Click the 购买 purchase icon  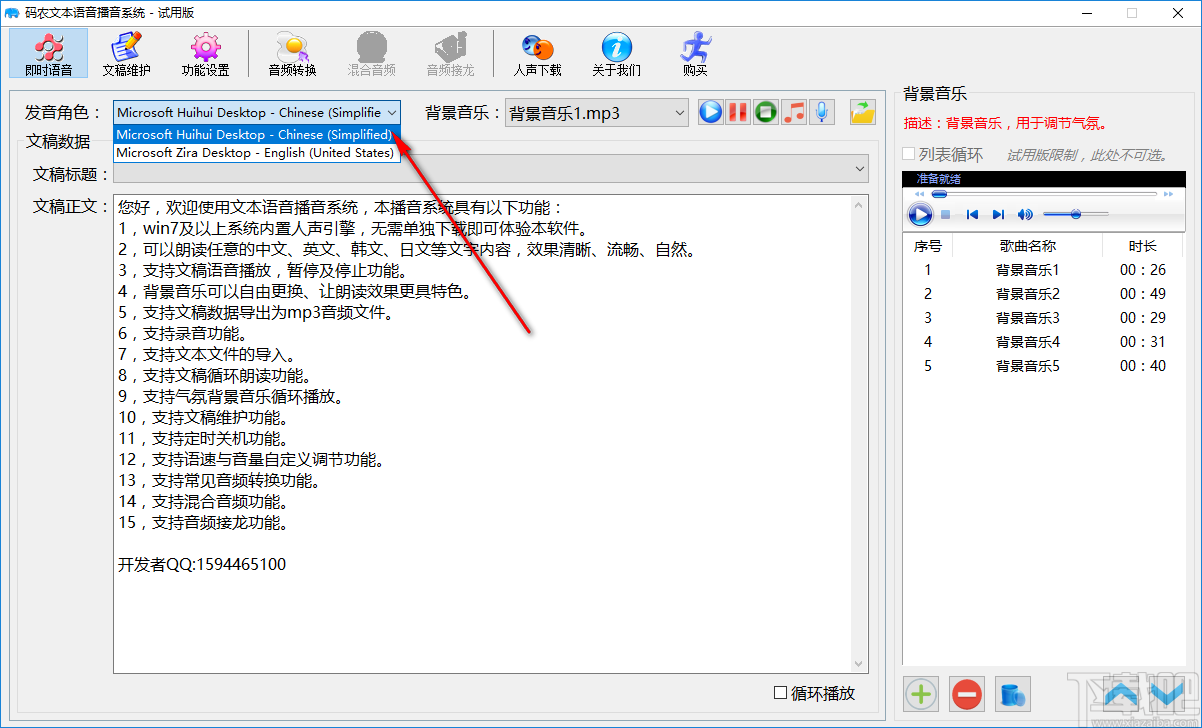pos(695,54)
